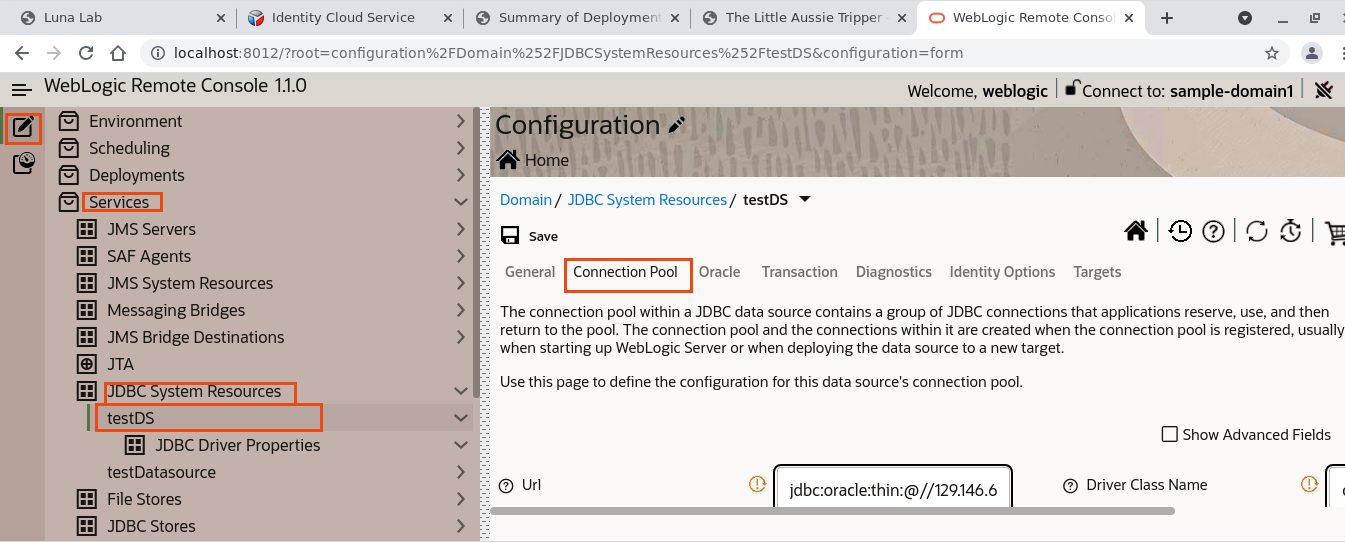1345x542 pixels.
Task: Expand the Environment node chevron
Action: pyautogui.click(x=461, y=121)
